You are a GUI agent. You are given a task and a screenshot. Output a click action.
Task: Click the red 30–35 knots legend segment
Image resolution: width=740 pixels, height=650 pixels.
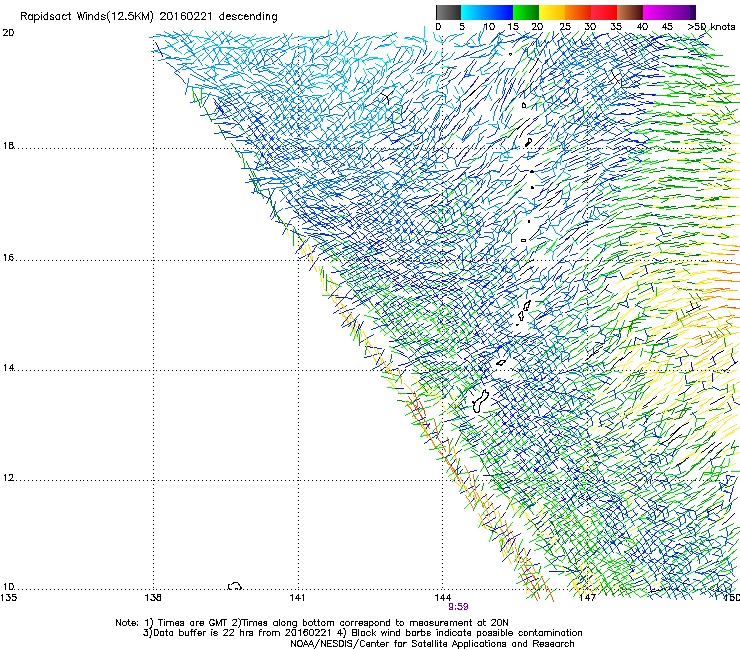(x=604, y=12)
